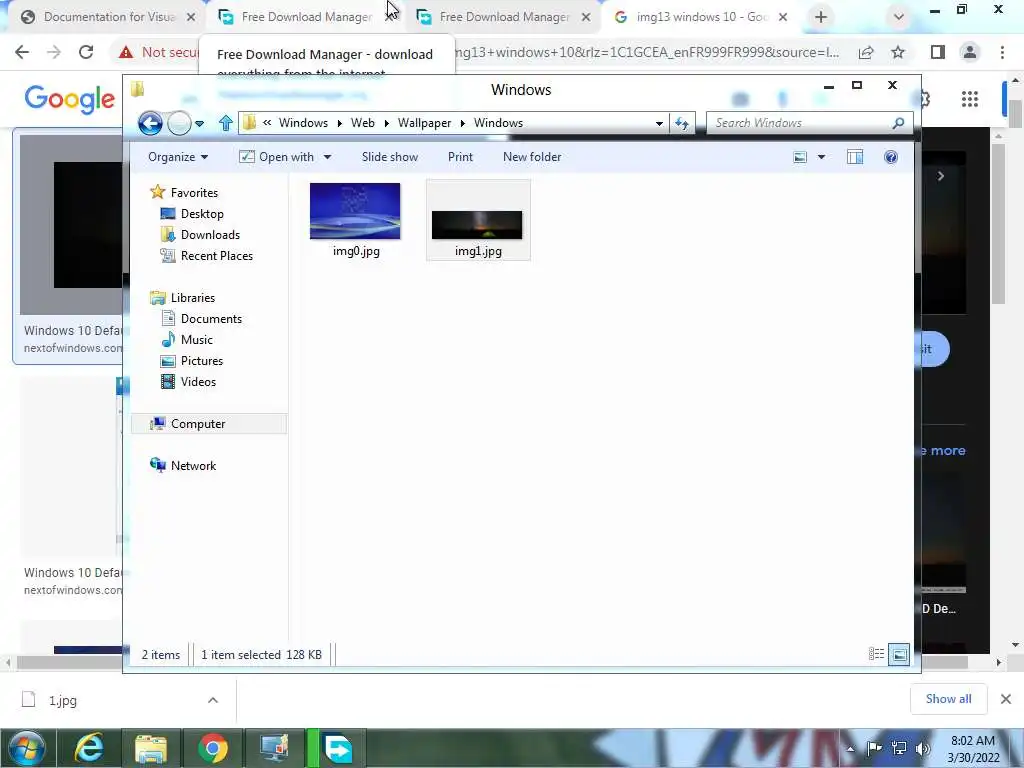Screen dimensions: 1024x768
Task: Open File Explorer from taskbar
Action: pyautogui.click(x=151, y=748)
